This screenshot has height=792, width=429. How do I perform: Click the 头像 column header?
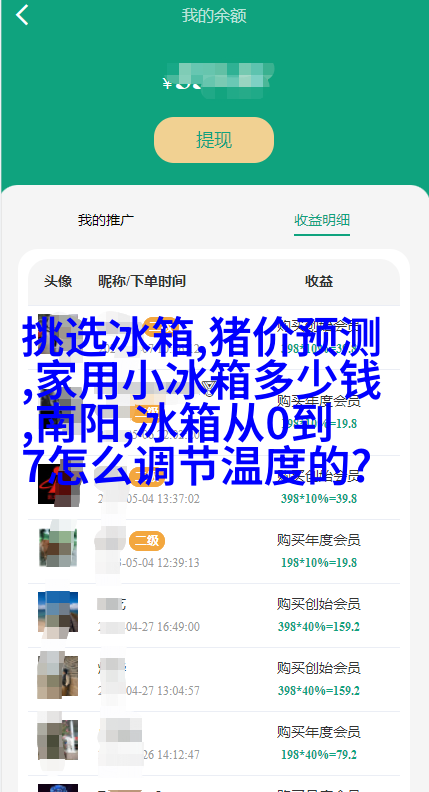[58, 281]
